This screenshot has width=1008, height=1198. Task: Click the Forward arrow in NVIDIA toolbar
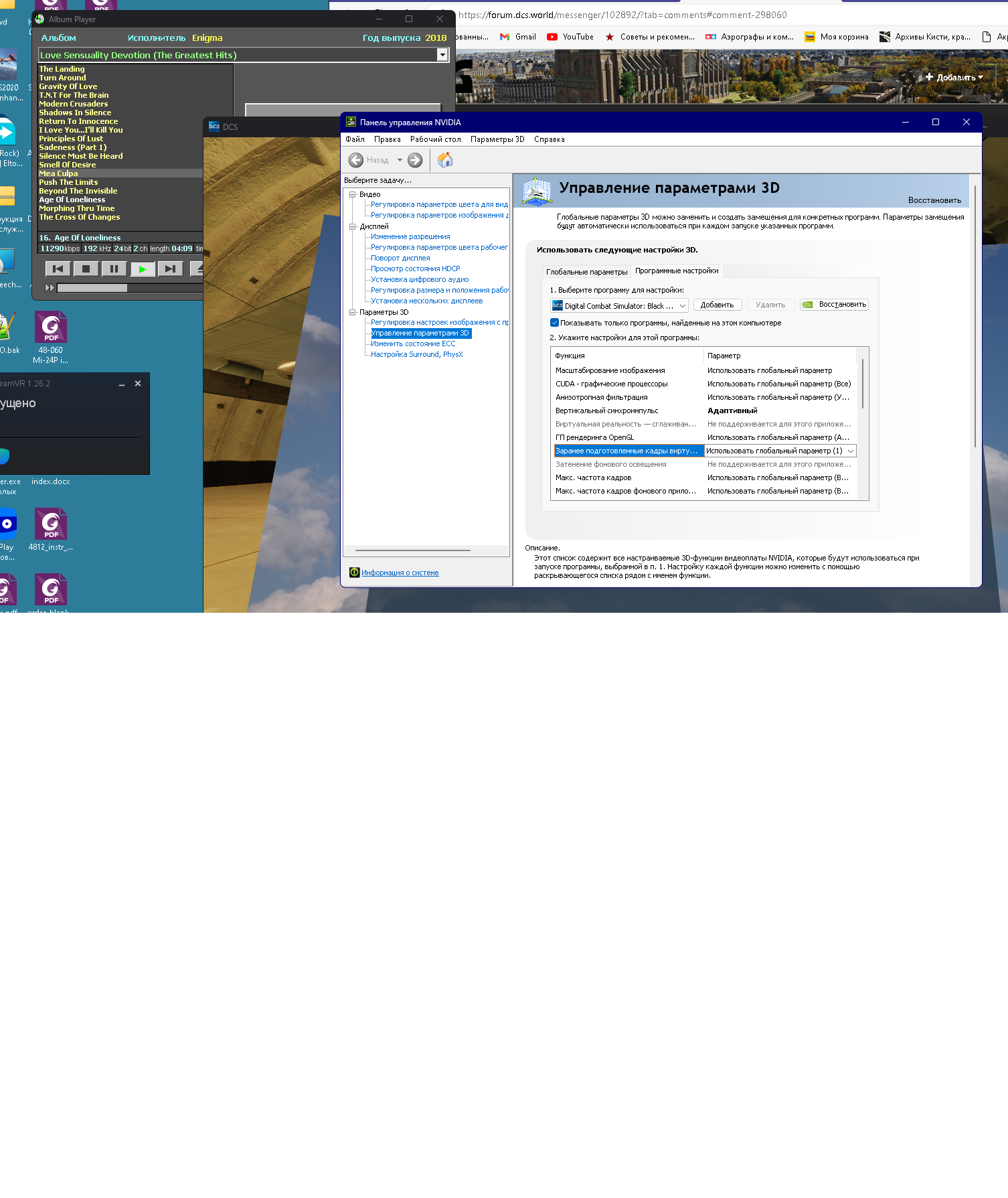415,160
